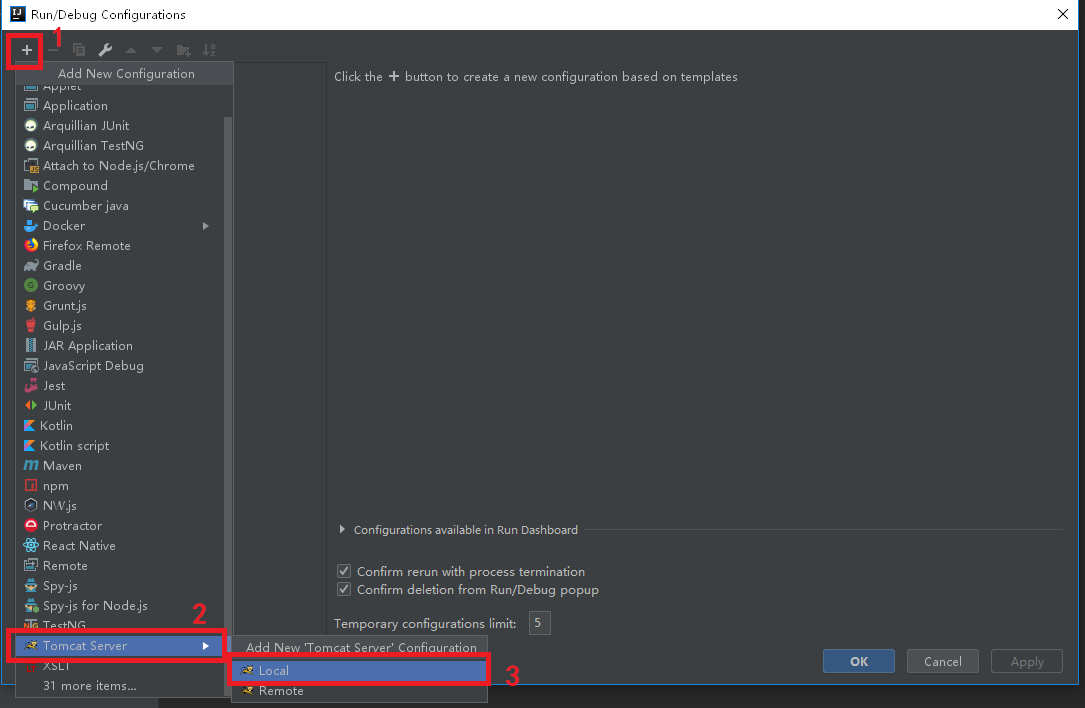Screen dimensions: 1085x708
Task: Select Spy-js for Node.js entry
Action: [120, 606]
